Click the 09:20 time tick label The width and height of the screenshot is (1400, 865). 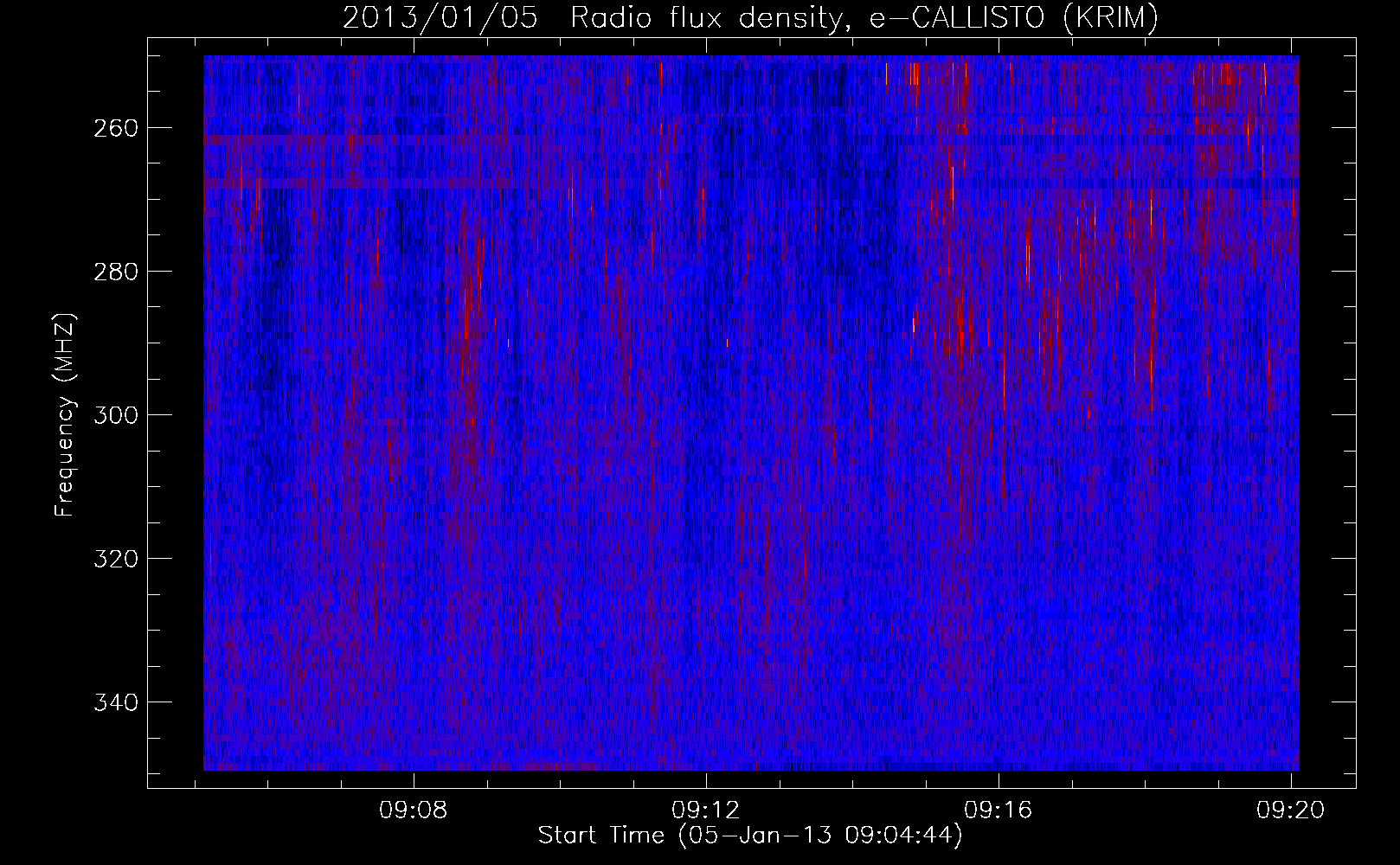point(1291,810)
